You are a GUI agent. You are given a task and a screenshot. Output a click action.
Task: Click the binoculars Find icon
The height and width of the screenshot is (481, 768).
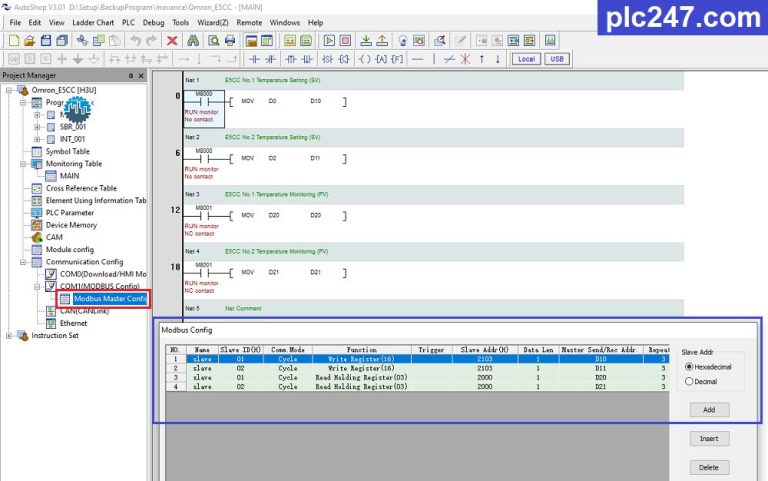pos(193,41)
